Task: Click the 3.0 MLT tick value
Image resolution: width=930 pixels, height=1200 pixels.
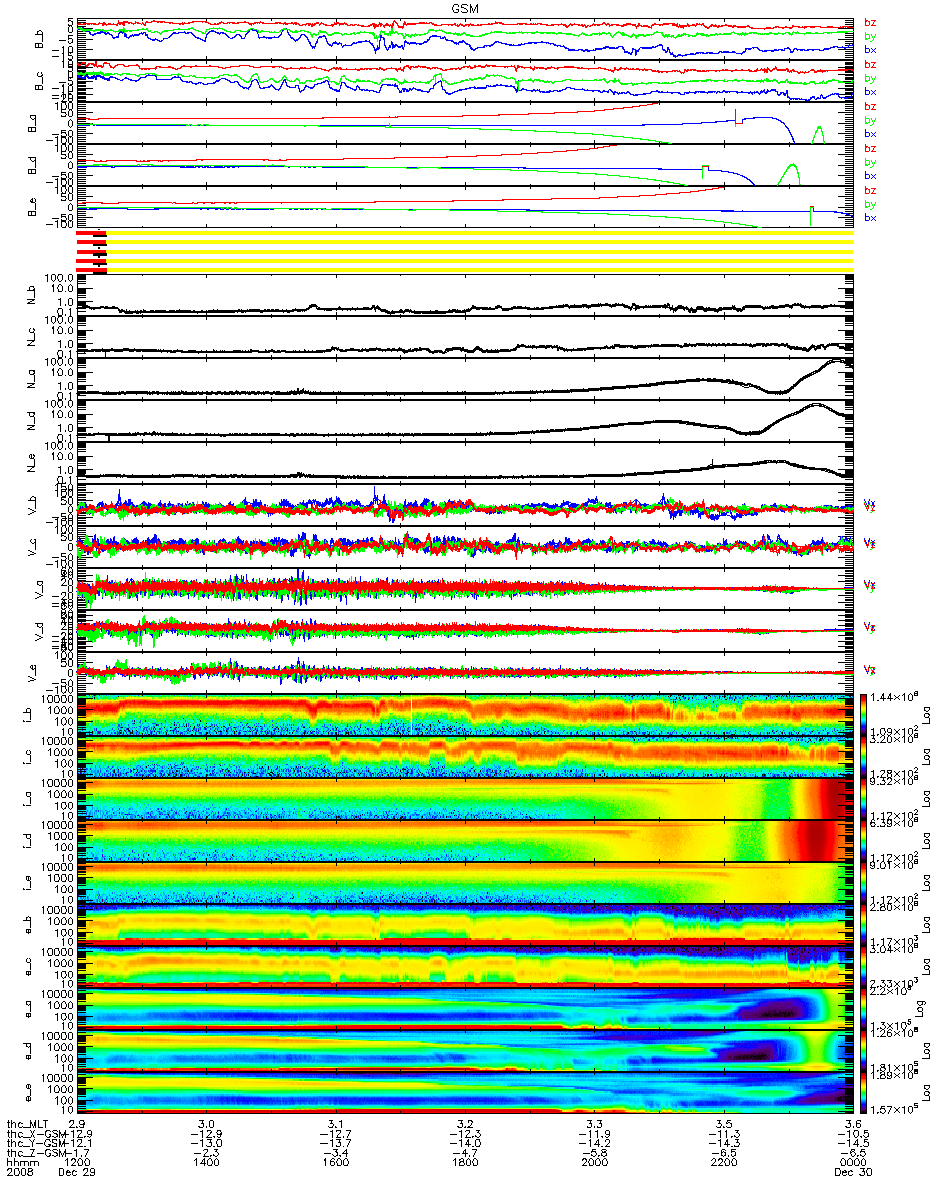Action: pyautogui.click(x=208, y=1123)
